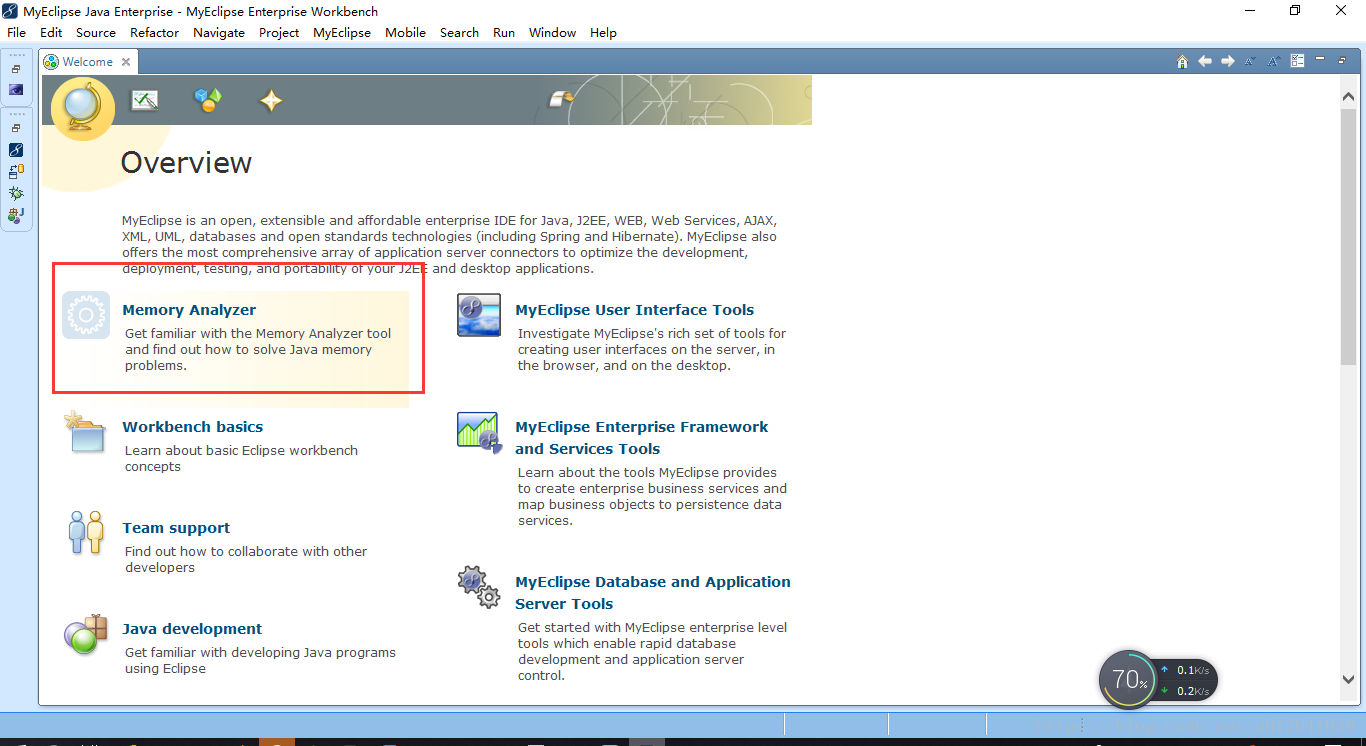1366x746 pixels.
Task: Click the scrollbar down arrow
Action: pyautogui.click(x=1348, y=679)
